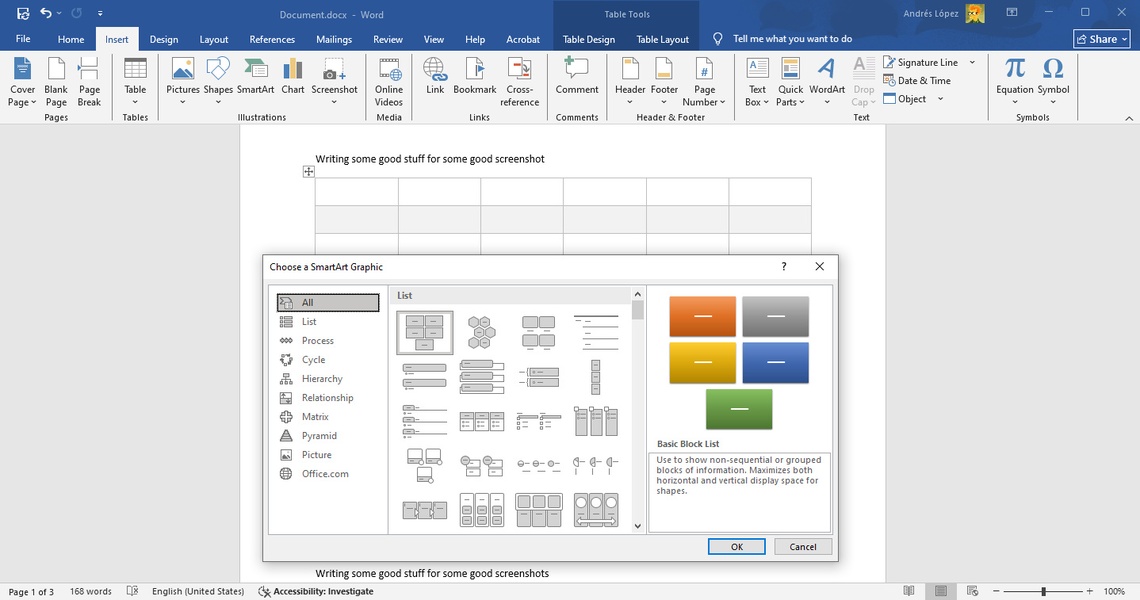1140x600 pixels.
Task: Cancel the SmartArt Graphic dialog
Action: (x=803, y=547)
